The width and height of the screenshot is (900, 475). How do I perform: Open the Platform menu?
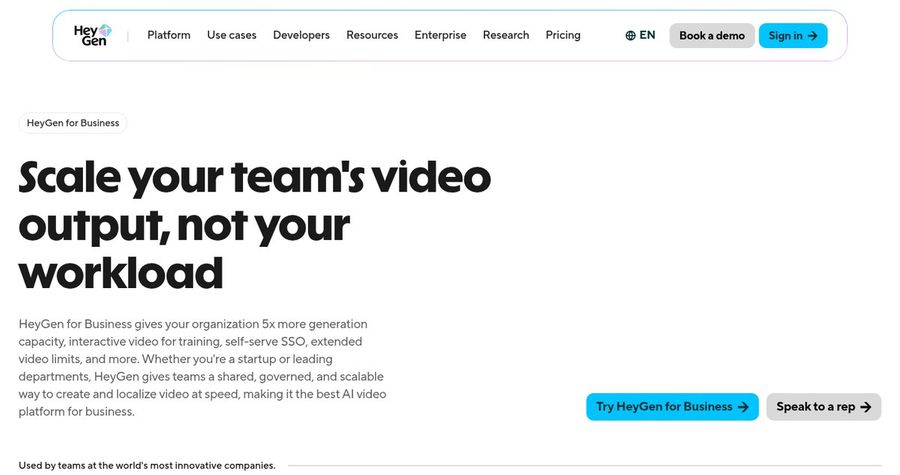169,35
